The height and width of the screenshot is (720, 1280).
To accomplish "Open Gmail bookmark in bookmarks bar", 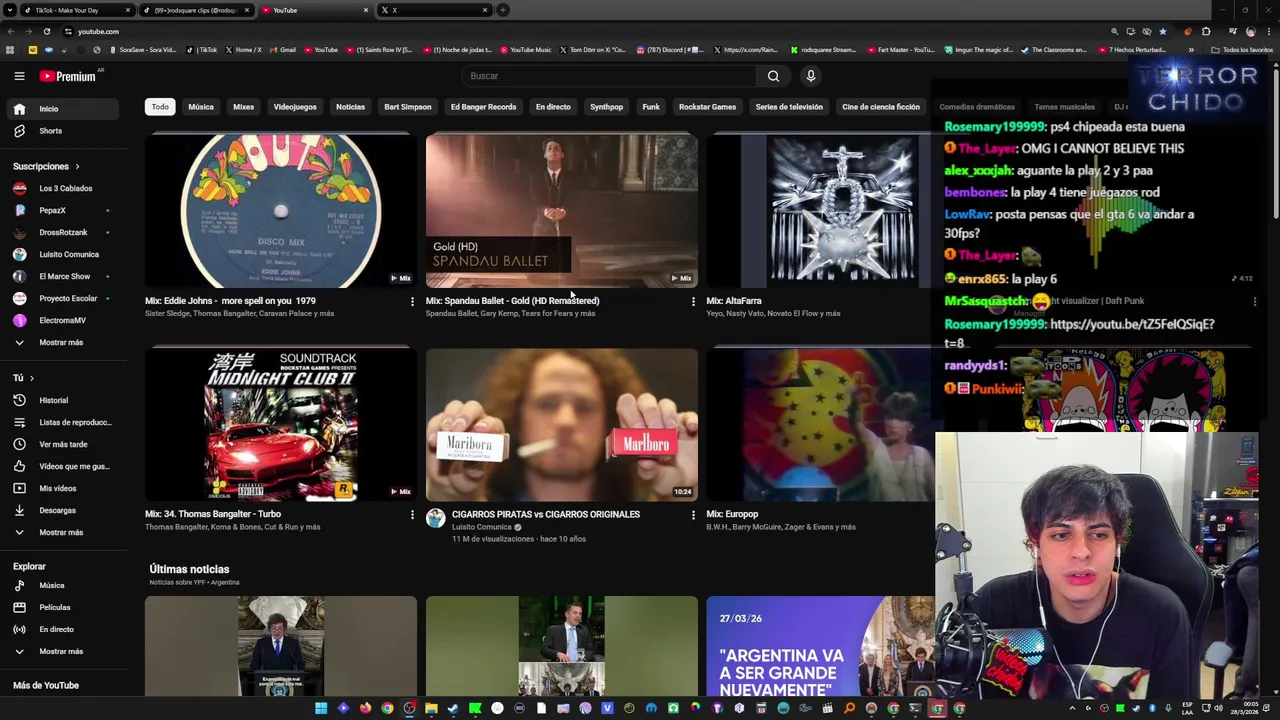I will coord(282,50).
